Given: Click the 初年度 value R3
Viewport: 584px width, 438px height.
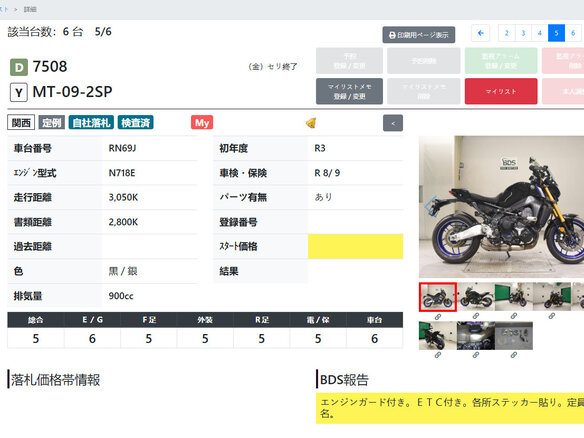Looking at the screenshot, I should (320, 148).
